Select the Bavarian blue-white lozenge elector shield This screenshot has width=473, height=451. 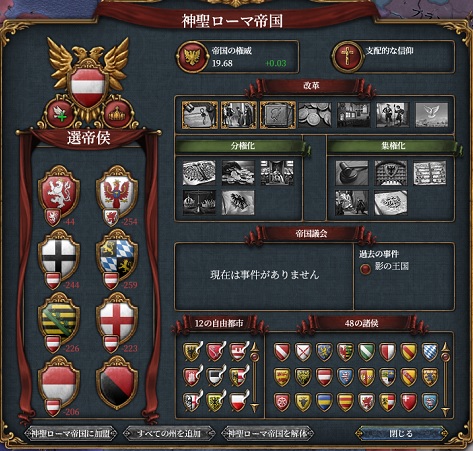click(x=117, y=257)
